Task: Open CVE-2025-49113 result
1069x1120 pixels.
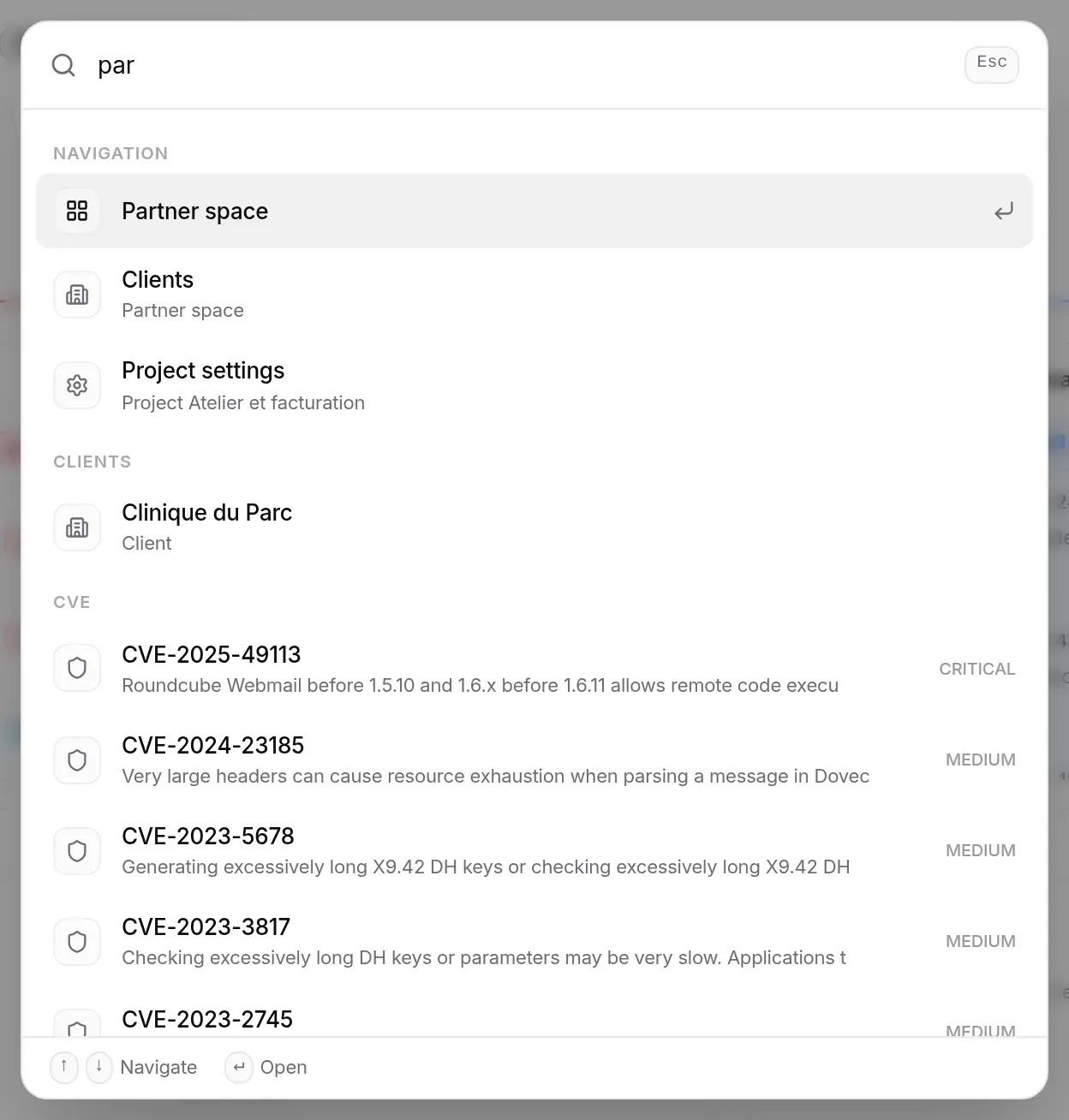Action: pyautogui.click(x=534, y=669)
